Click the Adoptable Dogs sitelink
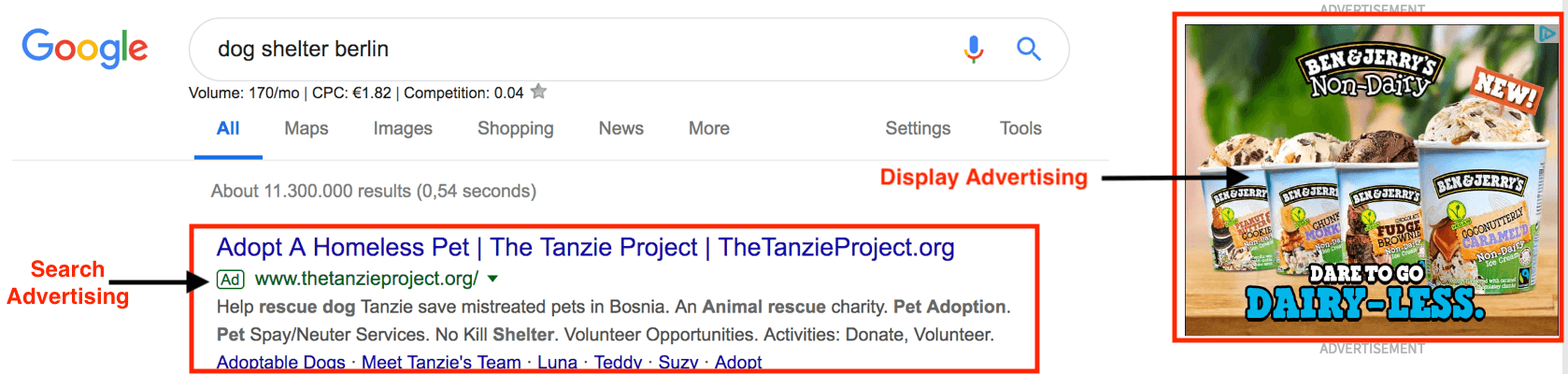Image resolution: width=1568 pixels, height=374 pixels. click(280, 363)
